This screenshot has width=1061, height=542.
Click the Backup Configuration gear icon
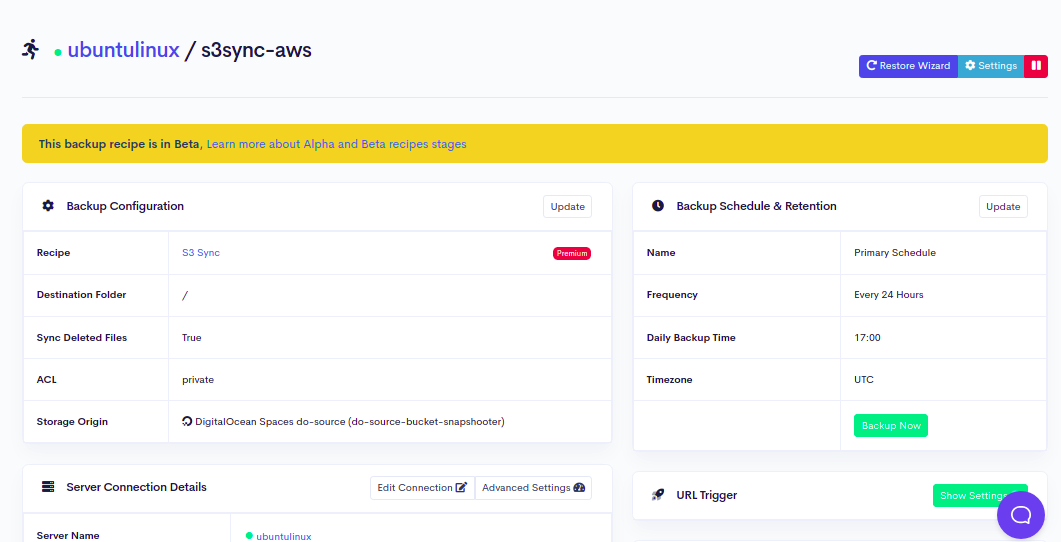[x=48, y=206]
